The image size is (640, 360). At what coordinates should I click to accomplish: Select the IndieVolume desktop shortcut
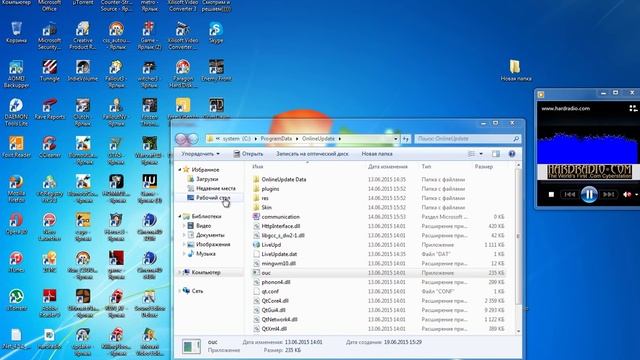click(83, 71)
